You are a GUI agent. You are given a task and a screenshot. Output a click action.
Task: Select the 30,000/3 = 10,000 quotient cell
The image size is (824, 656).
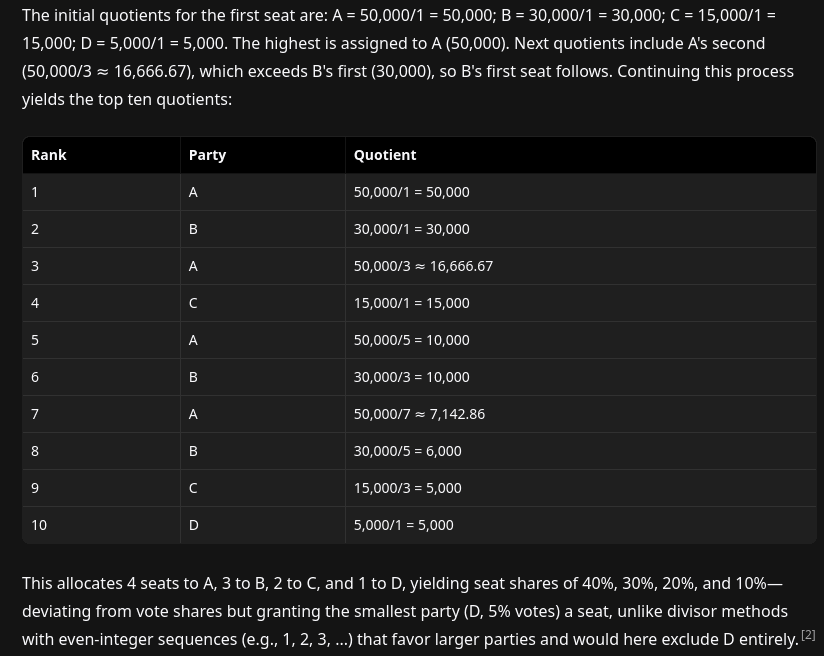pyautogui.click(x=411, y=377)
